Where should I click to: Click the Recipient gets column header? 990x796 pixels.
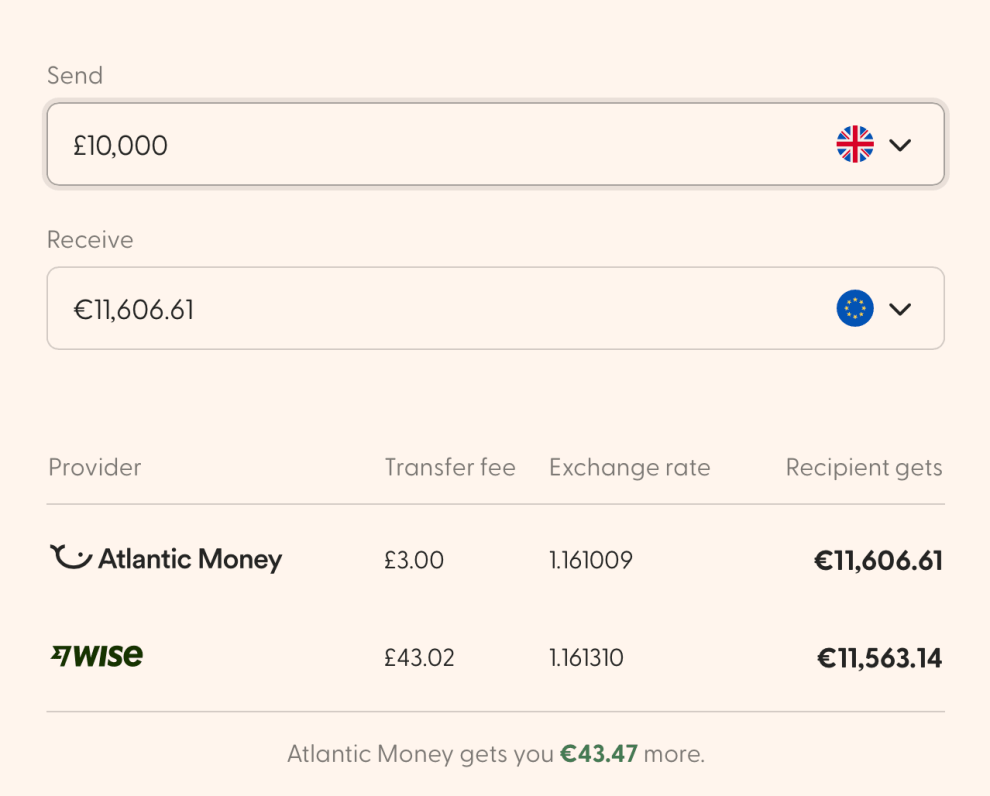[x=863, y=467]
